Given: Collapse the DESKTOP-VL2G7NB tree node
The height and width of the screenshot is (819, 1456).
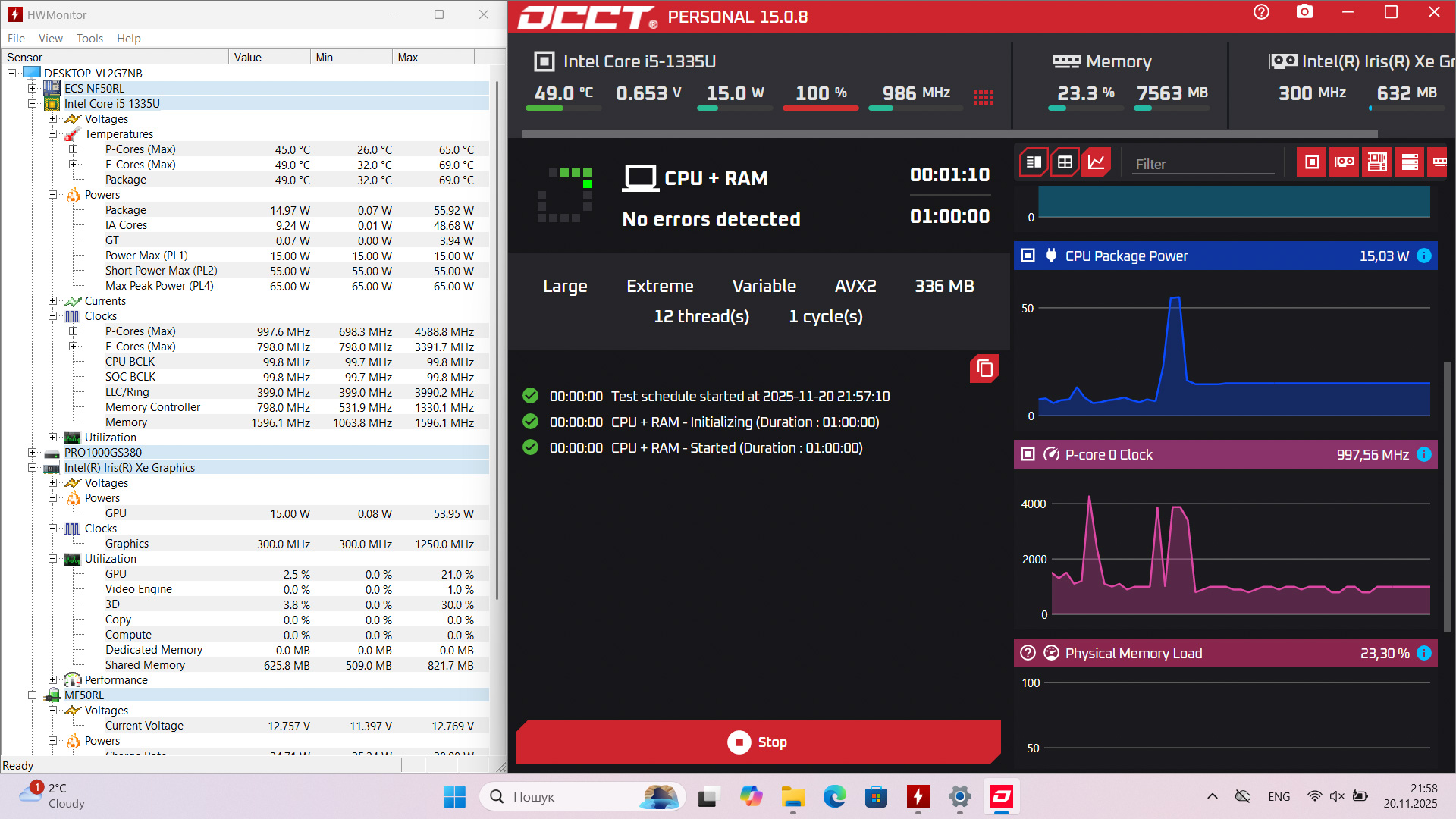Looking at the screenshot, I should (12, 74).
